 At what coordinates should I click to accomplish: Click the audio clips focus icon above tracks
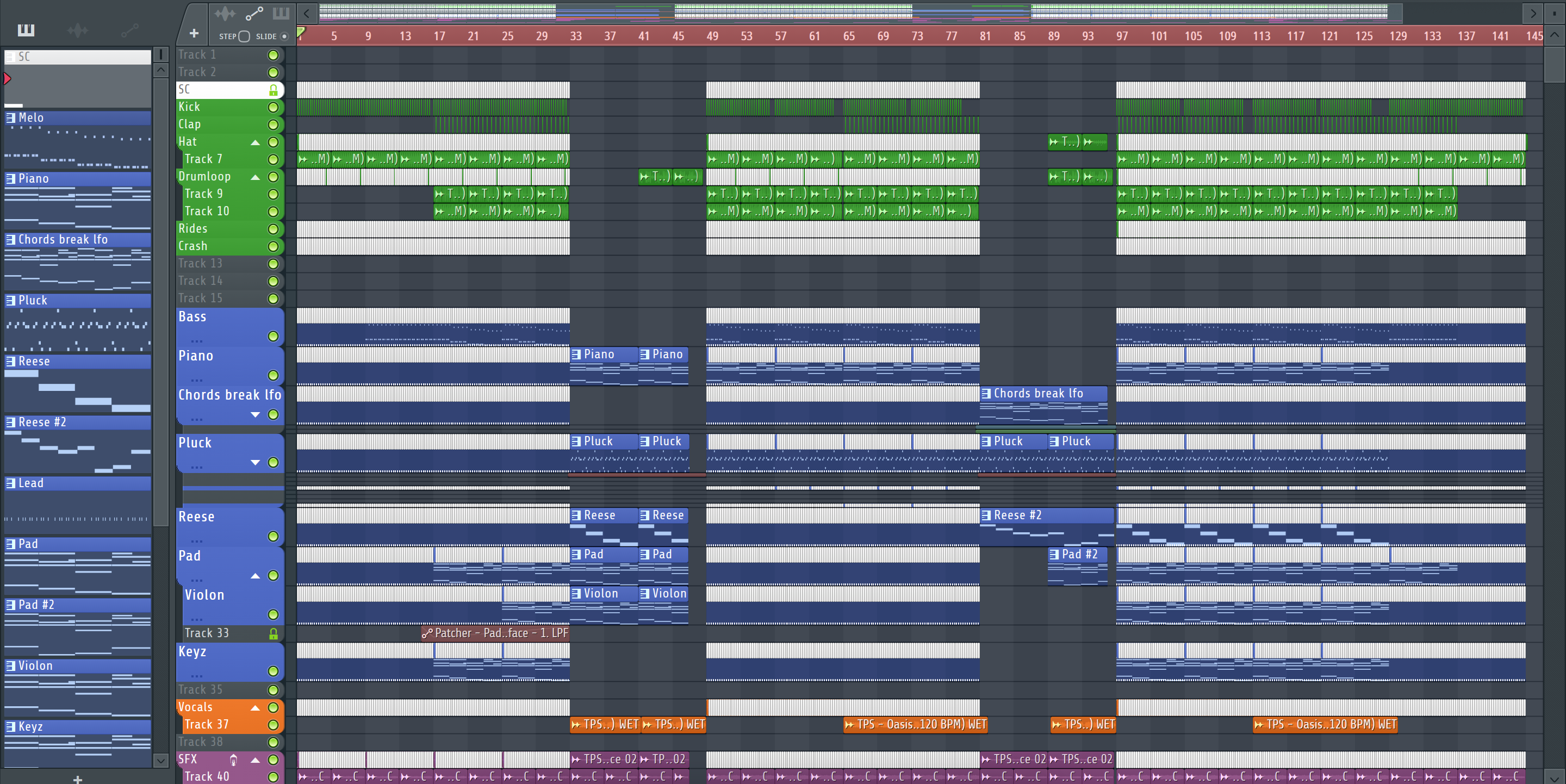tap(225, 14)
